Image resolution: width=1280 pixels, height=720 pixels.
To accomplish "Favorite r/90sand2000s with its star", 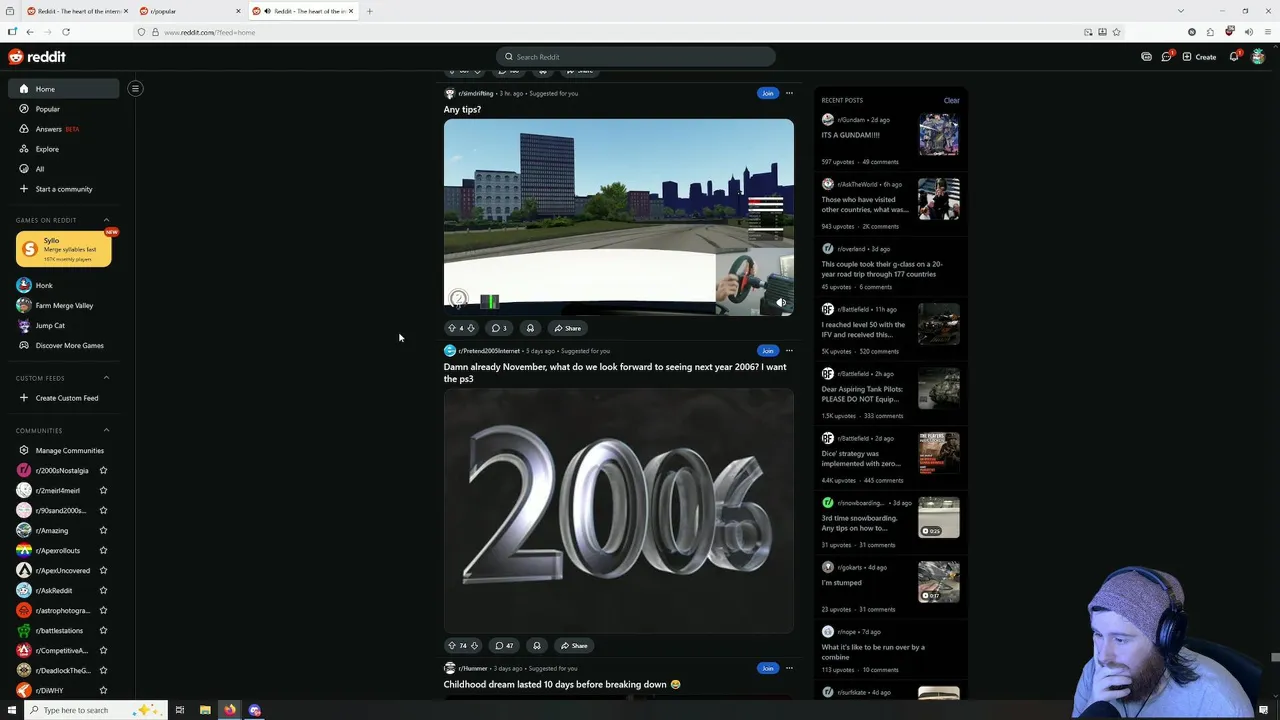I will (103, 510).
